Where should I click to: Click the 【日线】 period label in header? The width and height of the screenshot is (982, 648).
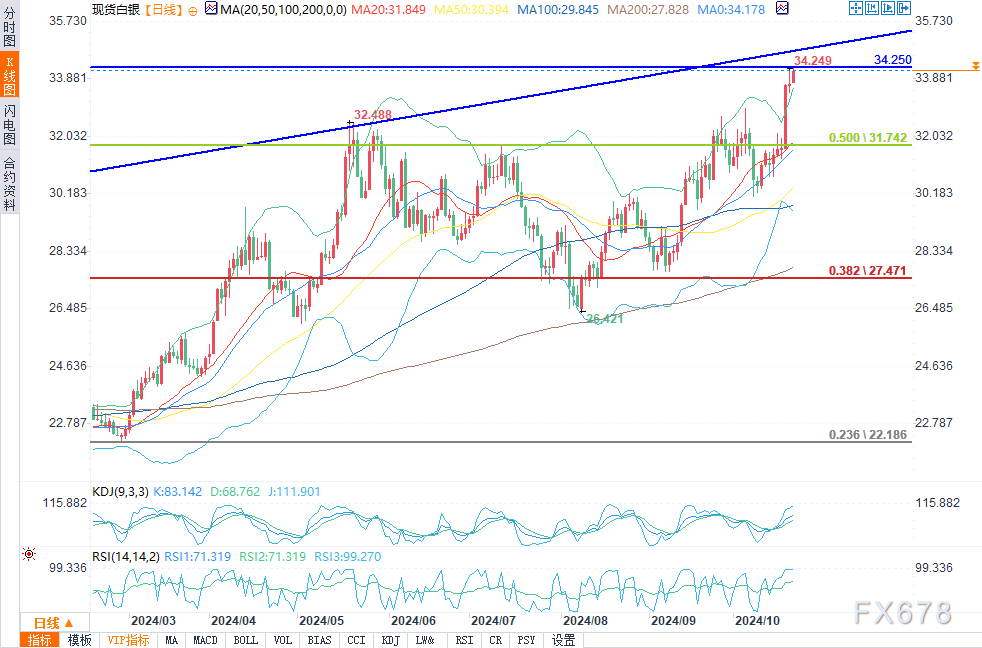pyautogui.click(x=163, y=9)
